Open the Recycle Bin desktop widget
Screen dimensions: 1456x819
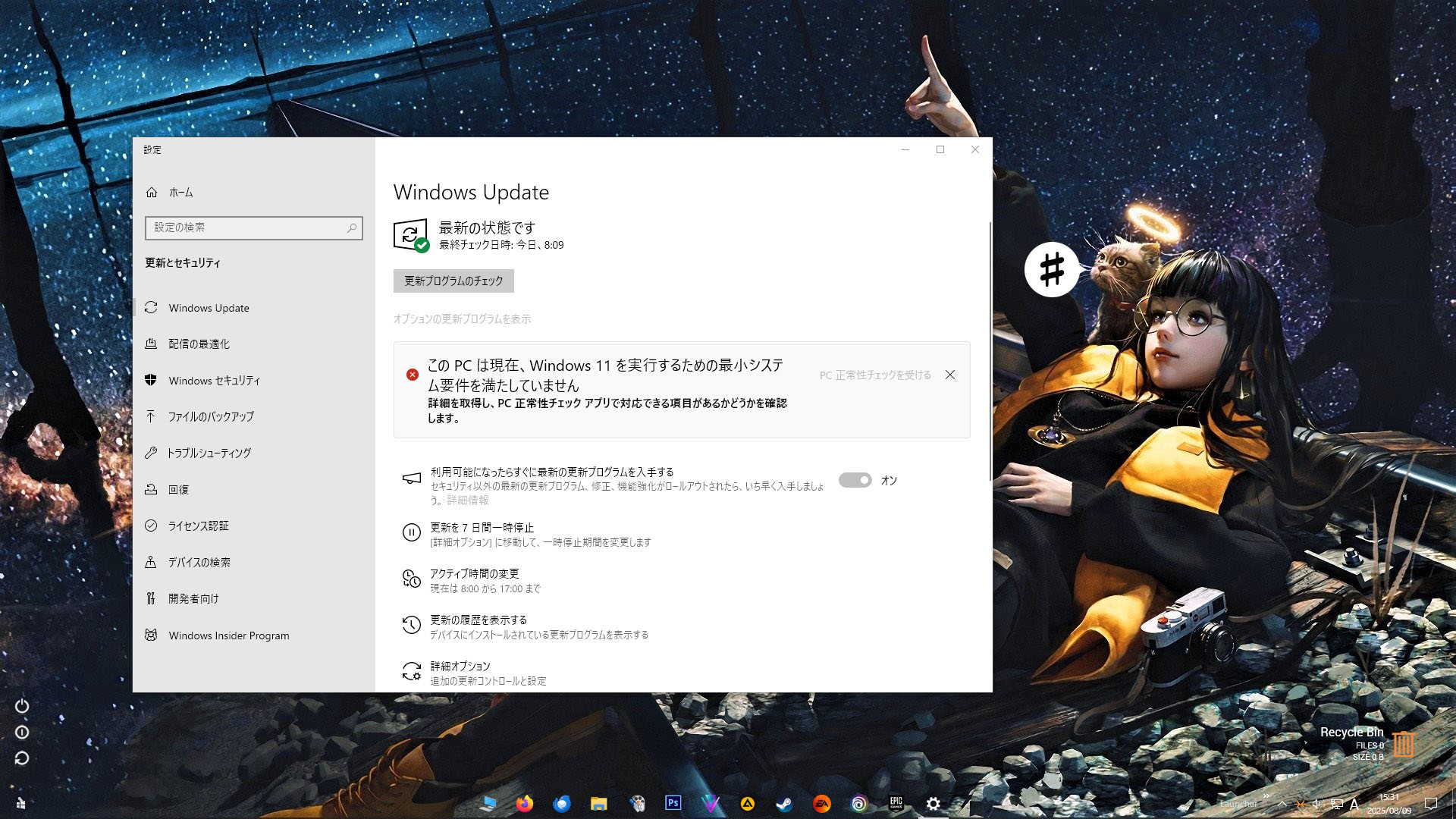point(1367,745)
